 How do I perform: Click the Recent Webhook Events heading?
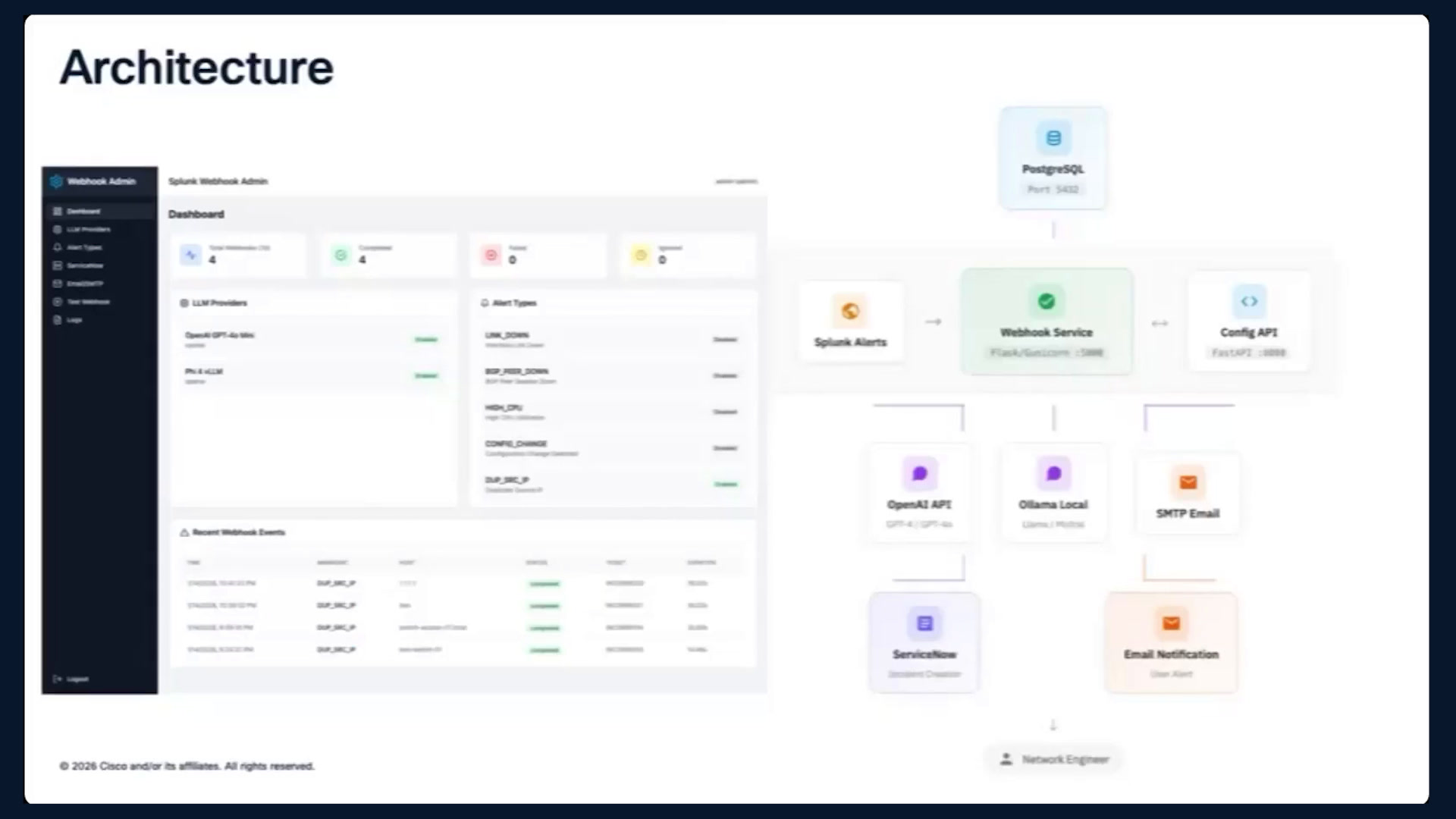(x=239, y=532)
